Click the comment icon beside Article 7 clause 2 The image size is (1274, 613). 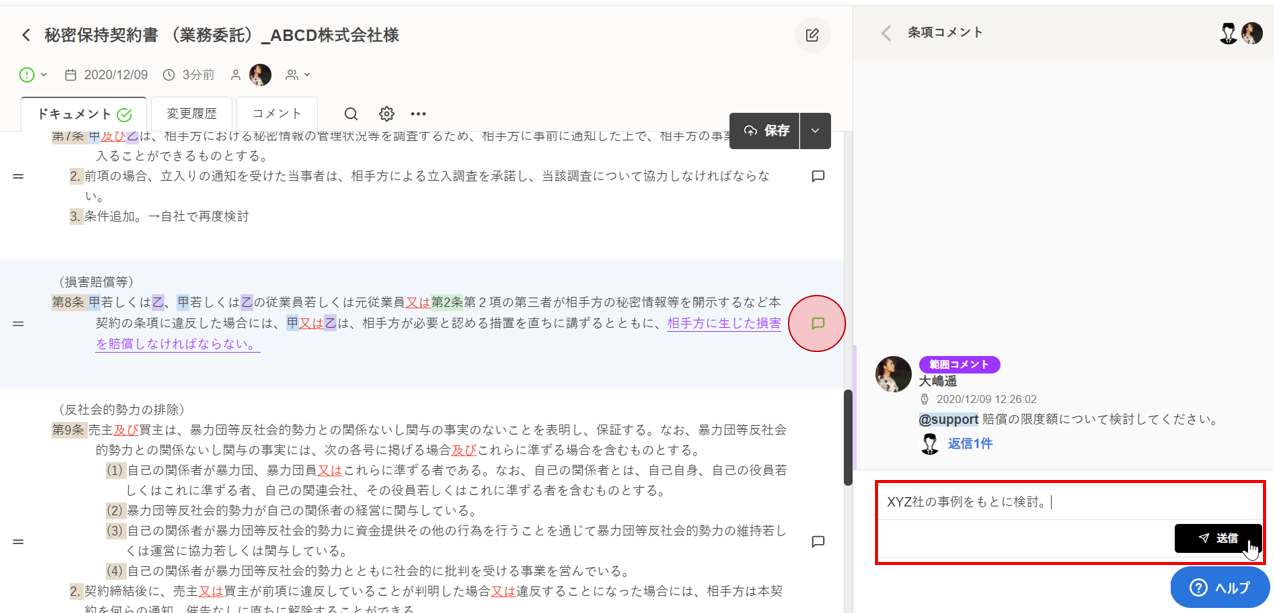pos(817,176)
